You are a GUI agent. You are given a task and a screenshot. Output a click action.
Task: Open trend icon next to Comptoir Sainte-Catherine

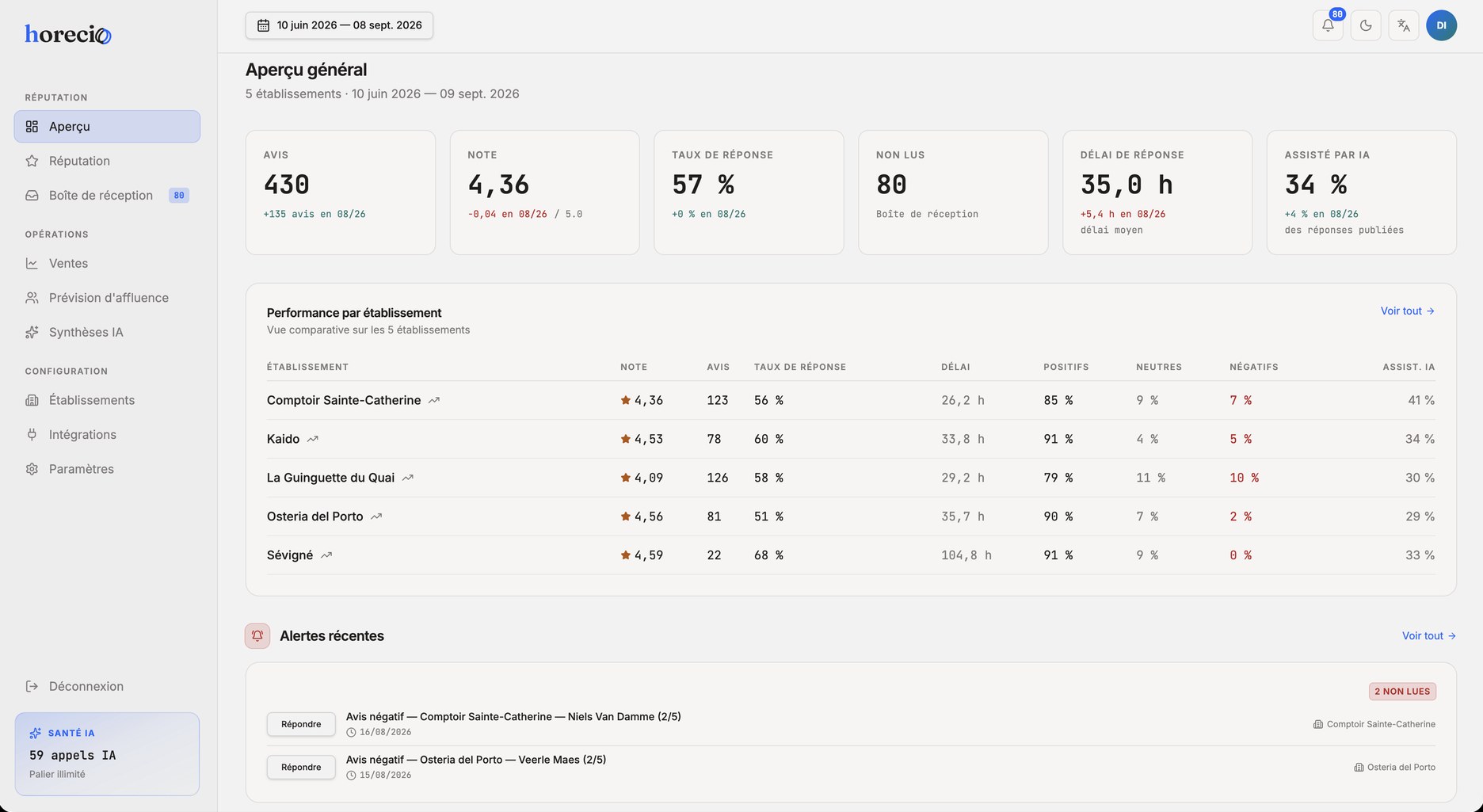click(x=434, y=401)
